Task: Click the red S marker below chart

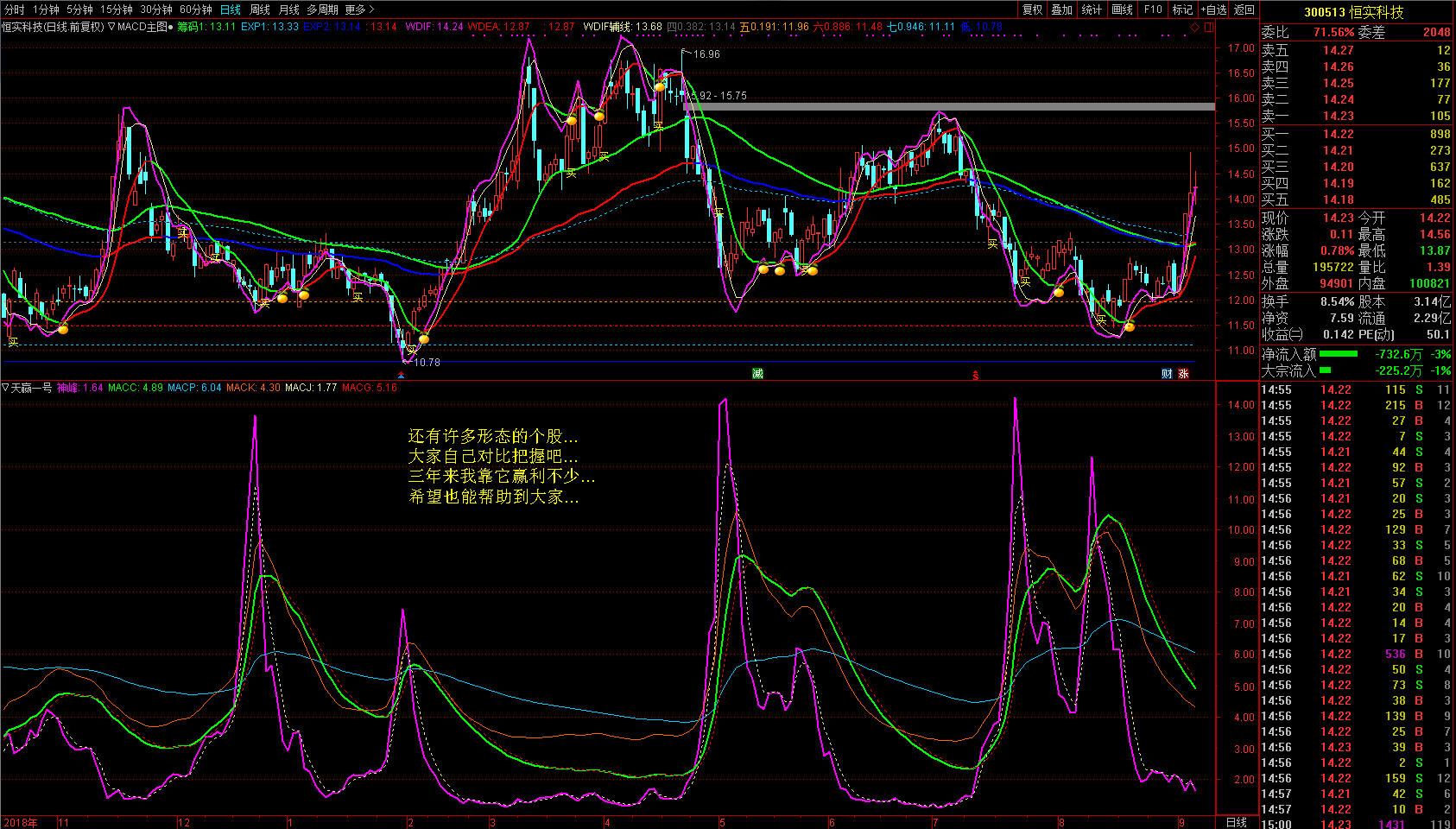Action: [x=976, y=376]
